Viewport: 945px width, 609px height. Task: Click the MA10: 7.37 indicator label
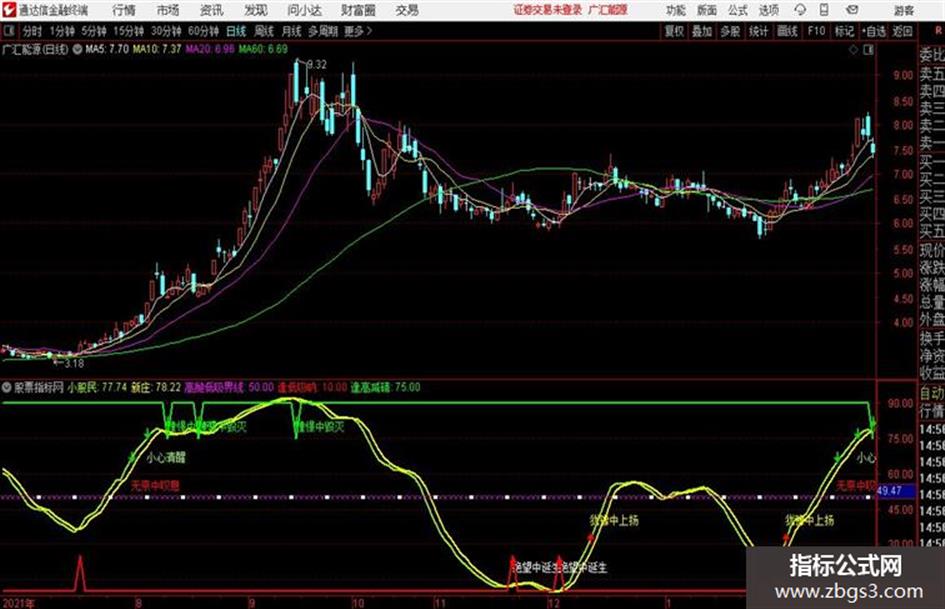pyautogui.click(x=157, y=49)
